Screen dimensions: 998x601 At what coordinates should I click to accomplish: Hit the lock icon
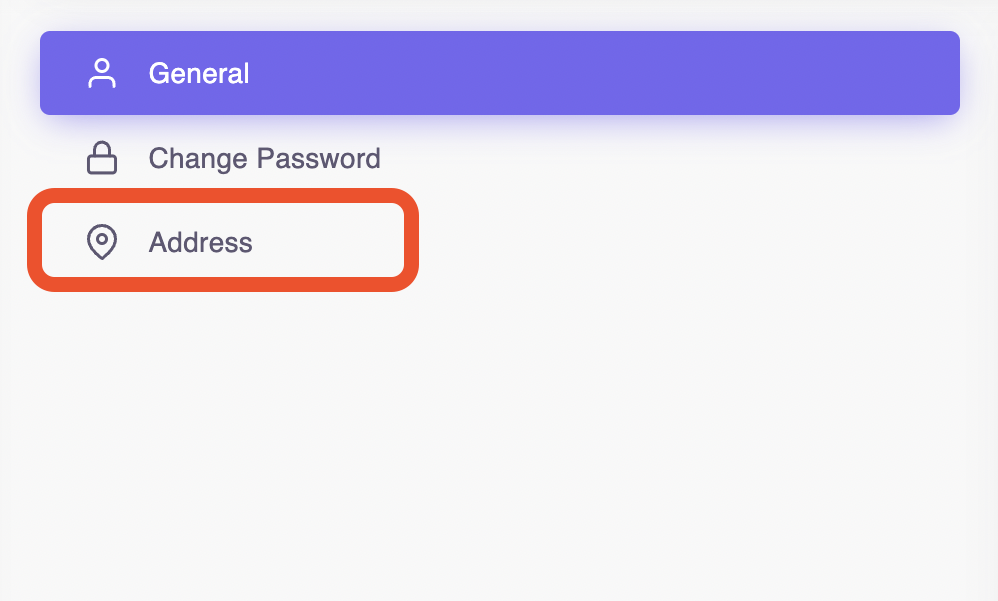[102, 158]
